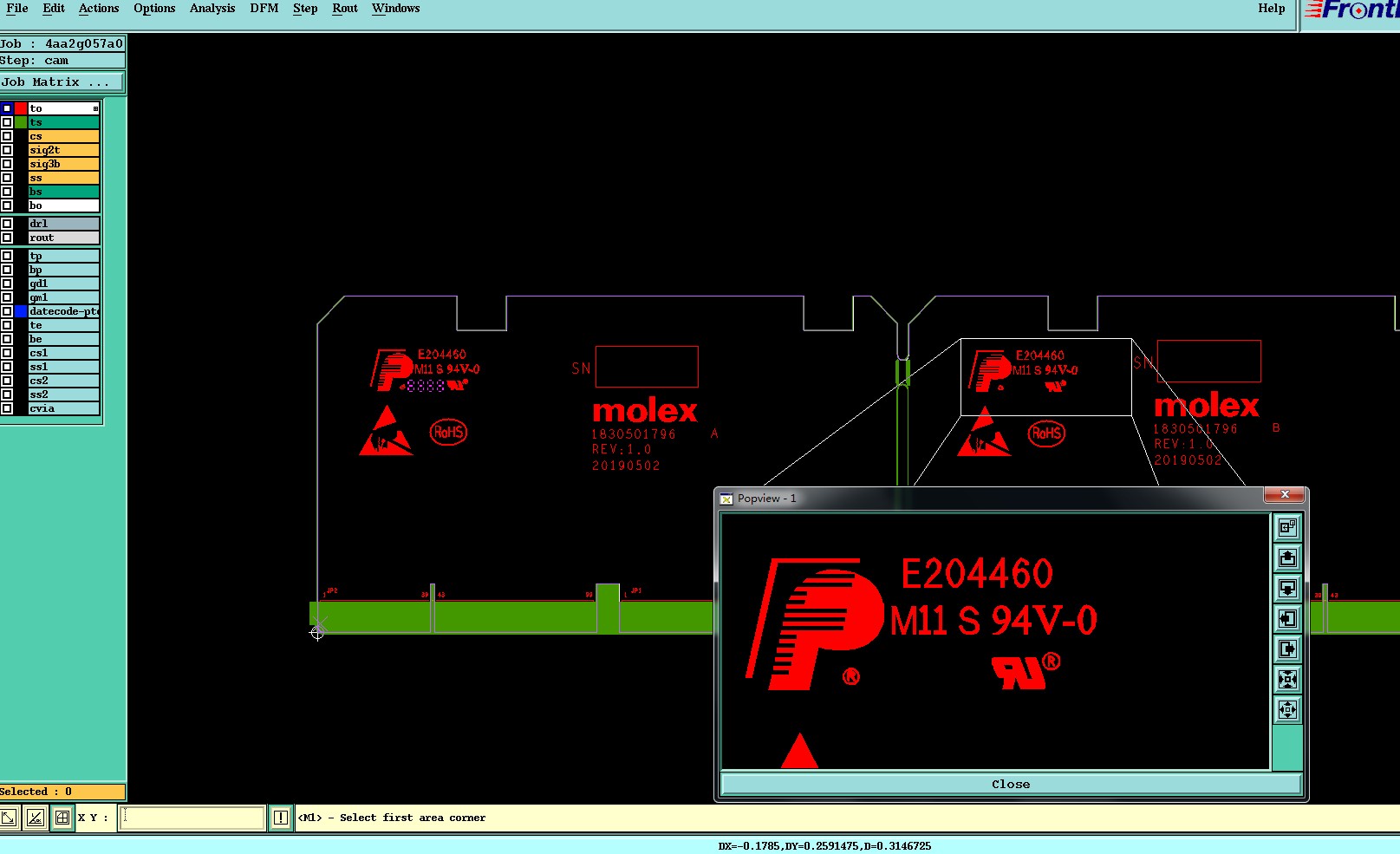Select the 'be' layer name
This screenshot has height=854, width=1400.
[64, 339]
